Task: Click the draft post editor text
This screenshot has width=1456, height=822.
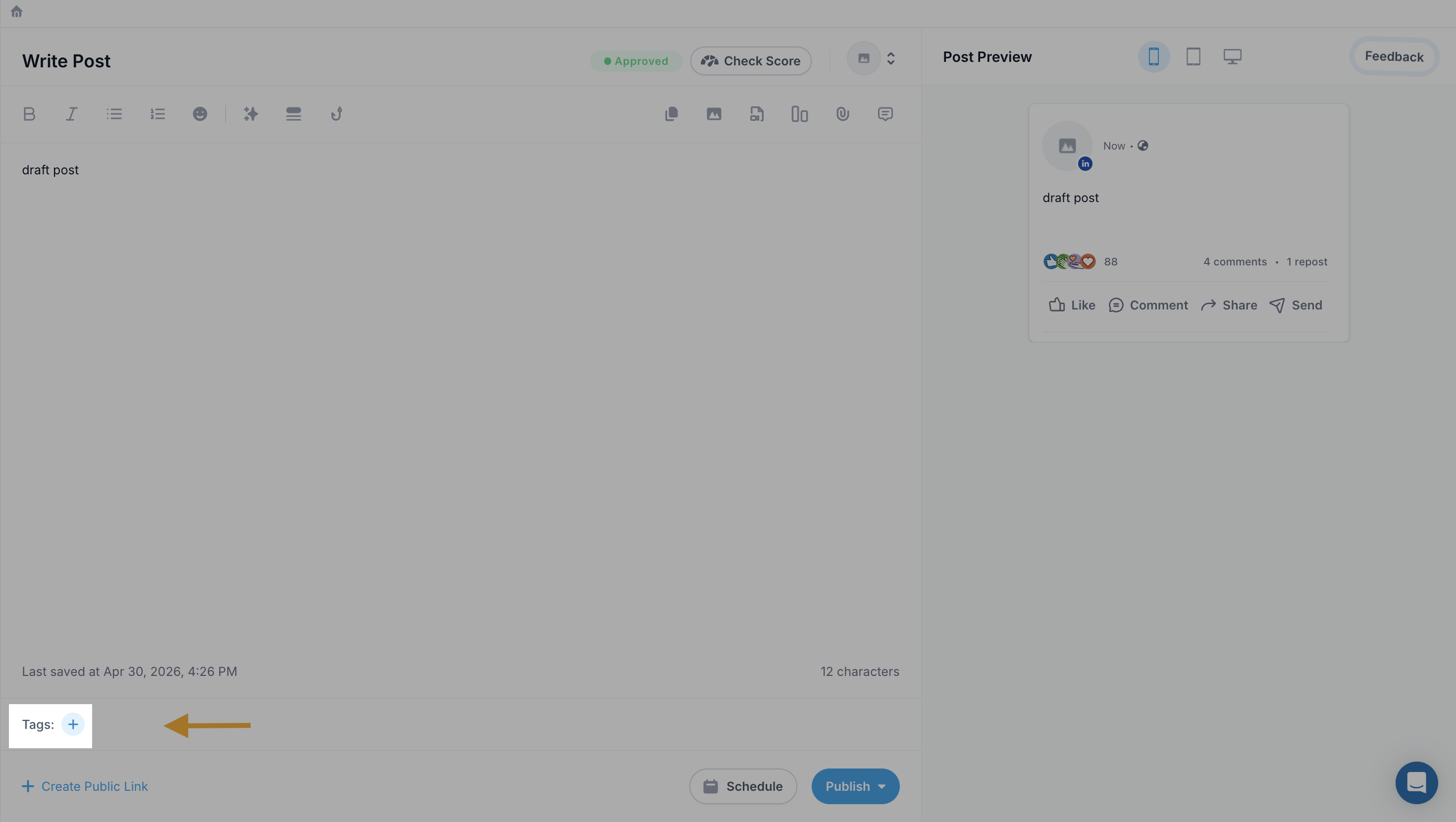Action: click(x=51, y=170)
